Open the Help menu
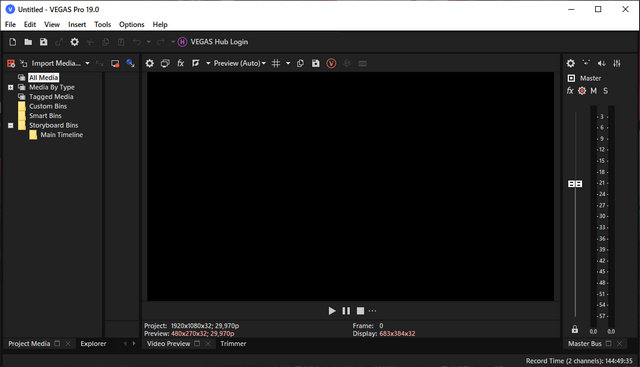This screenshot has width=640, height=367. click(160, 24)
